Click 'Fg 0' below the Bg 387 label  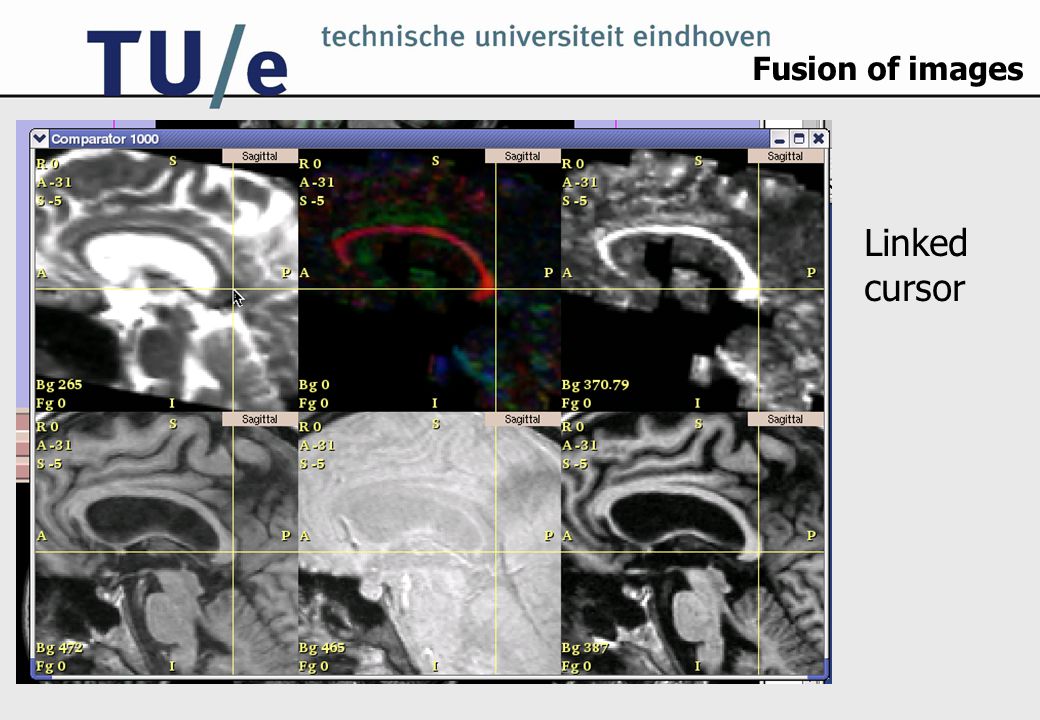click(x=576, y=666)
